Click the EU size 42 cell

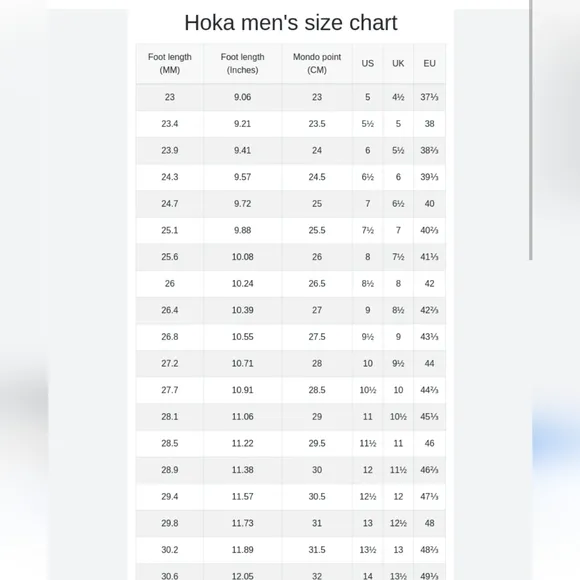[x=429, y=284]
